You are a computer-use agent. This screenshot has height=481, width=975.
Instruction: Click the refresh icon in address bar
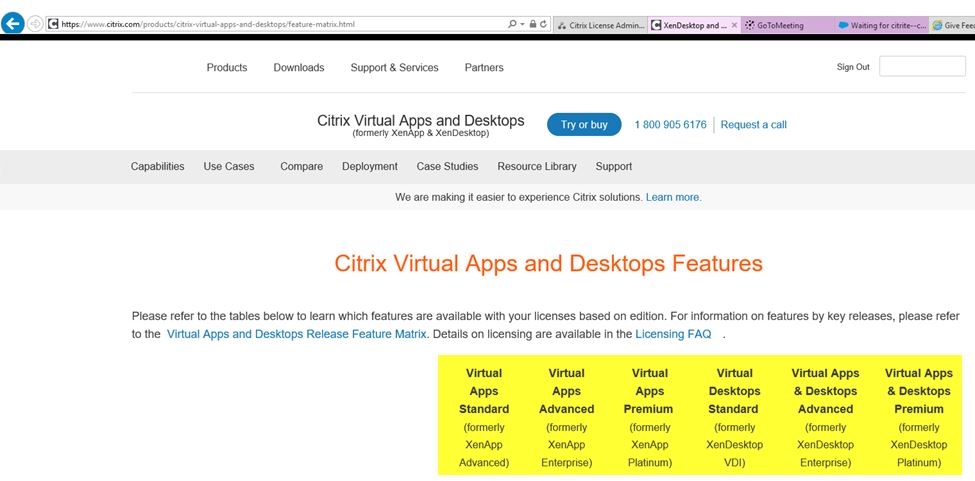pos(543,24)
